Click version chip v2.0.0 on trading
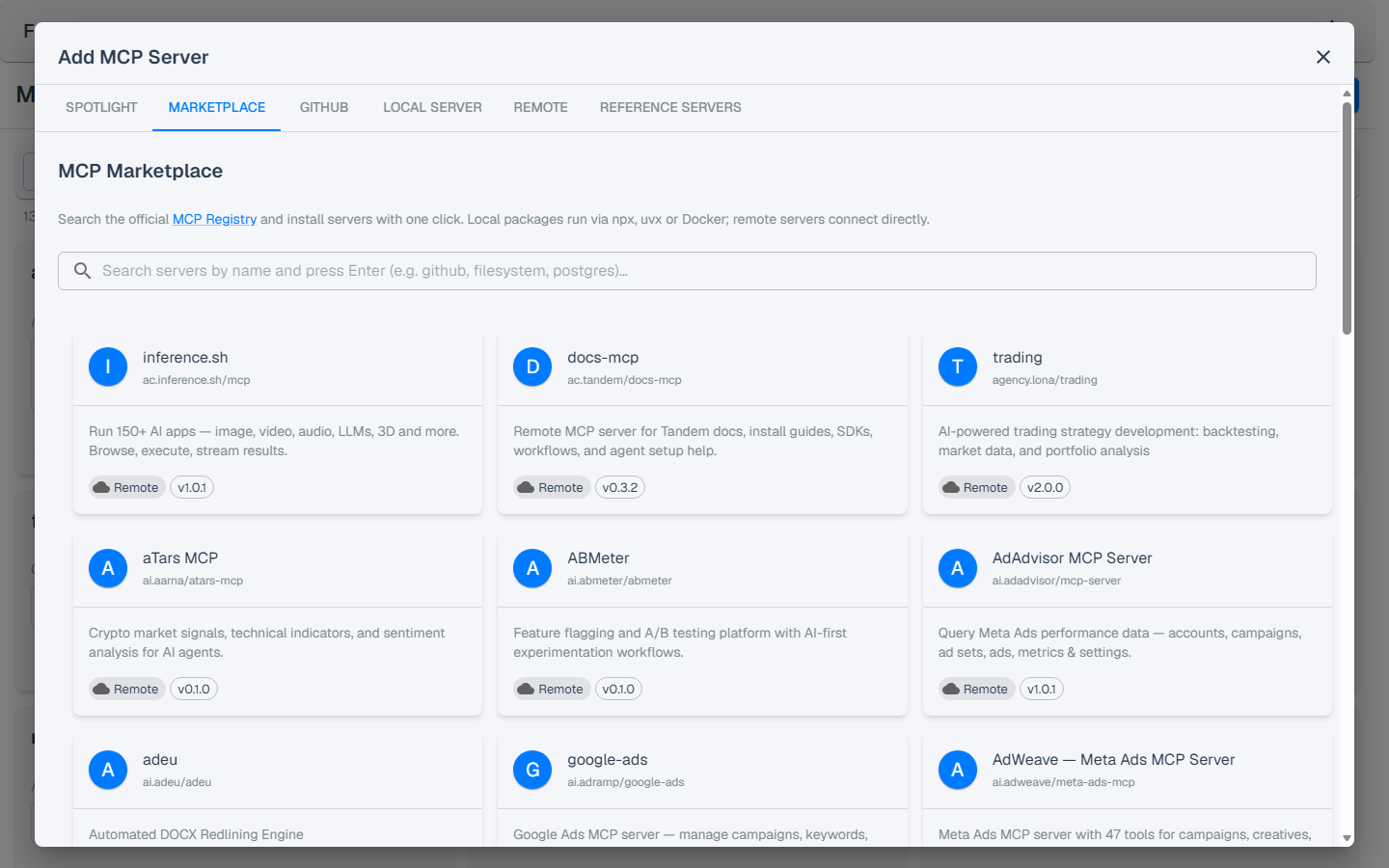The height and width of the screenshot is (868, 1389). [1045, 487]
